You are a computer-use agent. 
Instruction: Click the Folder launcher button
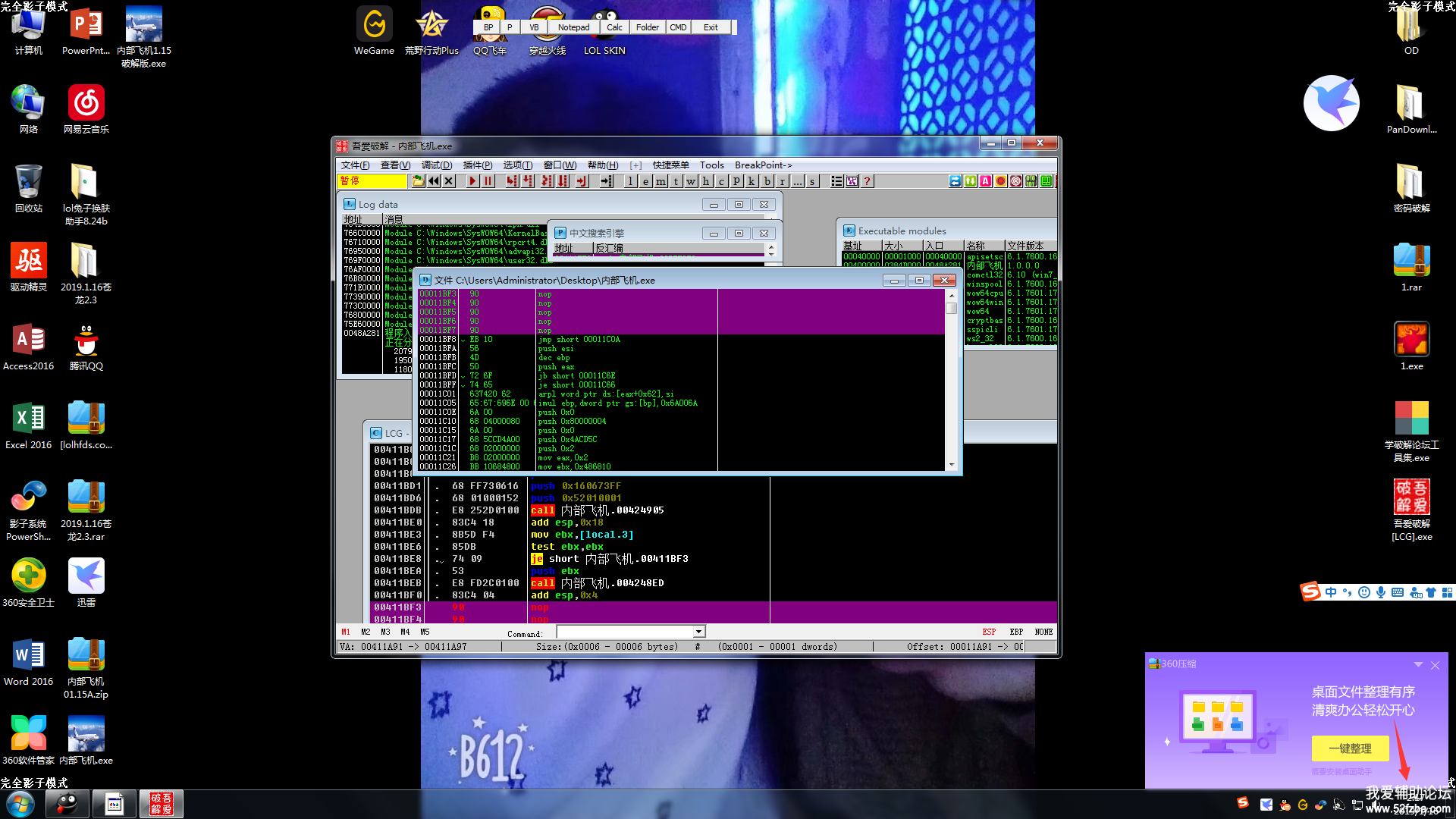[647, 27]
